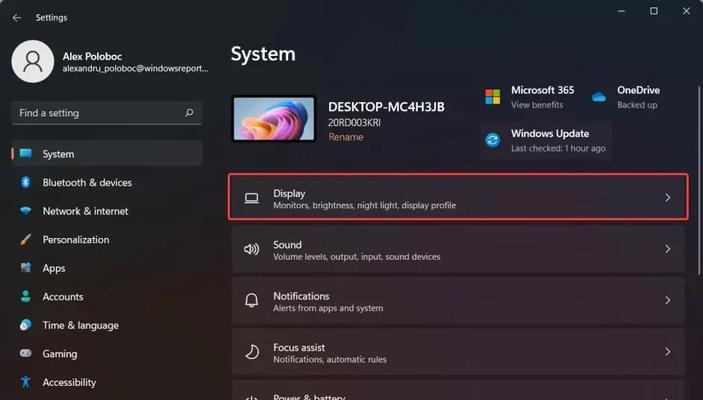Click the Personalization paintbrush icon

pyautogui.click(x=26, y=239)
